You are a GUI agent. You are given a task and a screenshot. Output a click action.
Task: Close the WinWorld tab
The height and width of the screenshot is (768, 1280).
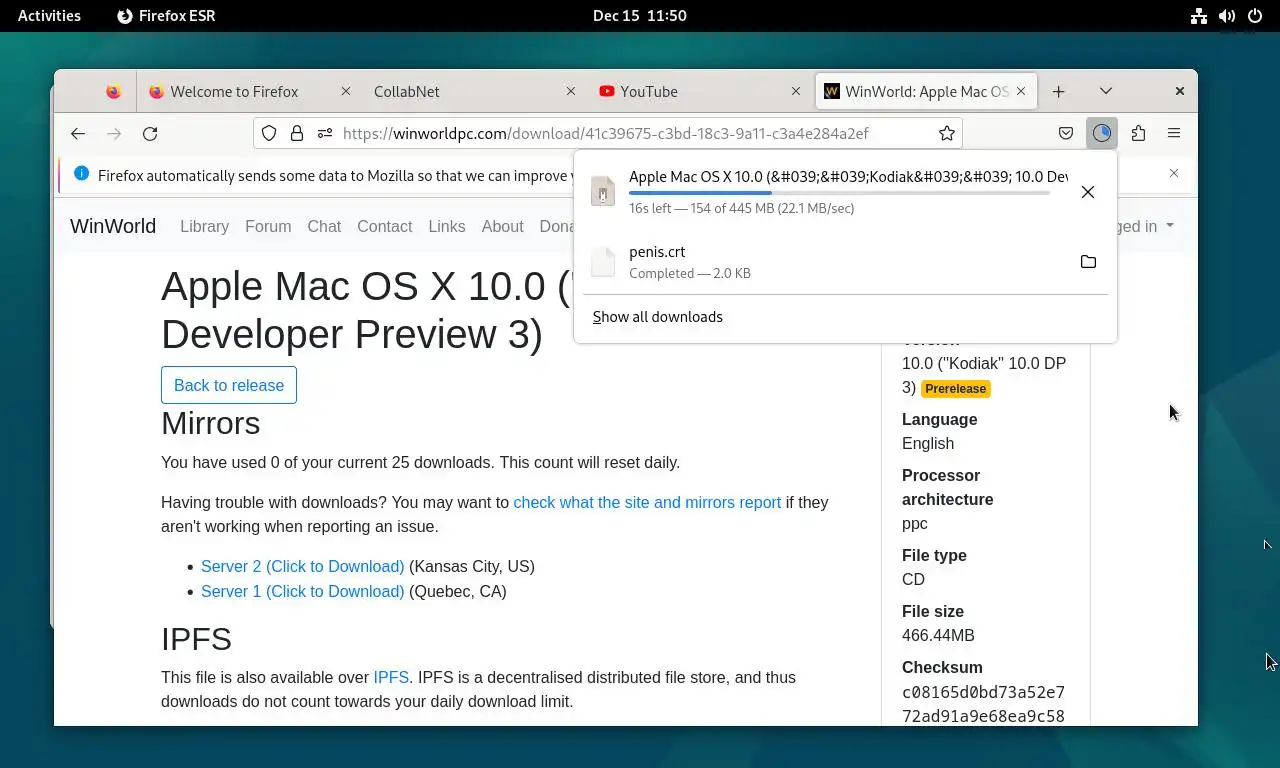coord(1021,91)
